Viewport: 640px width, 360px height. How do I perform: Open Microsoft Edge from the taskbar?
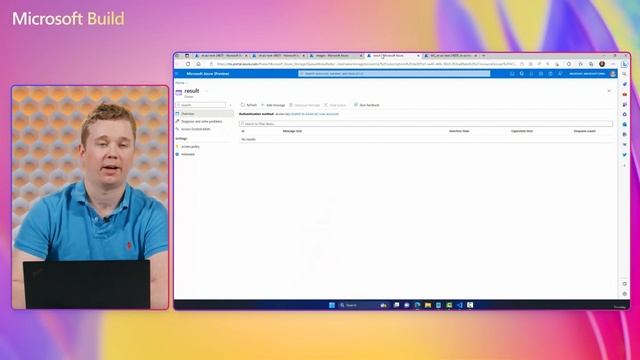coord(417,305)
